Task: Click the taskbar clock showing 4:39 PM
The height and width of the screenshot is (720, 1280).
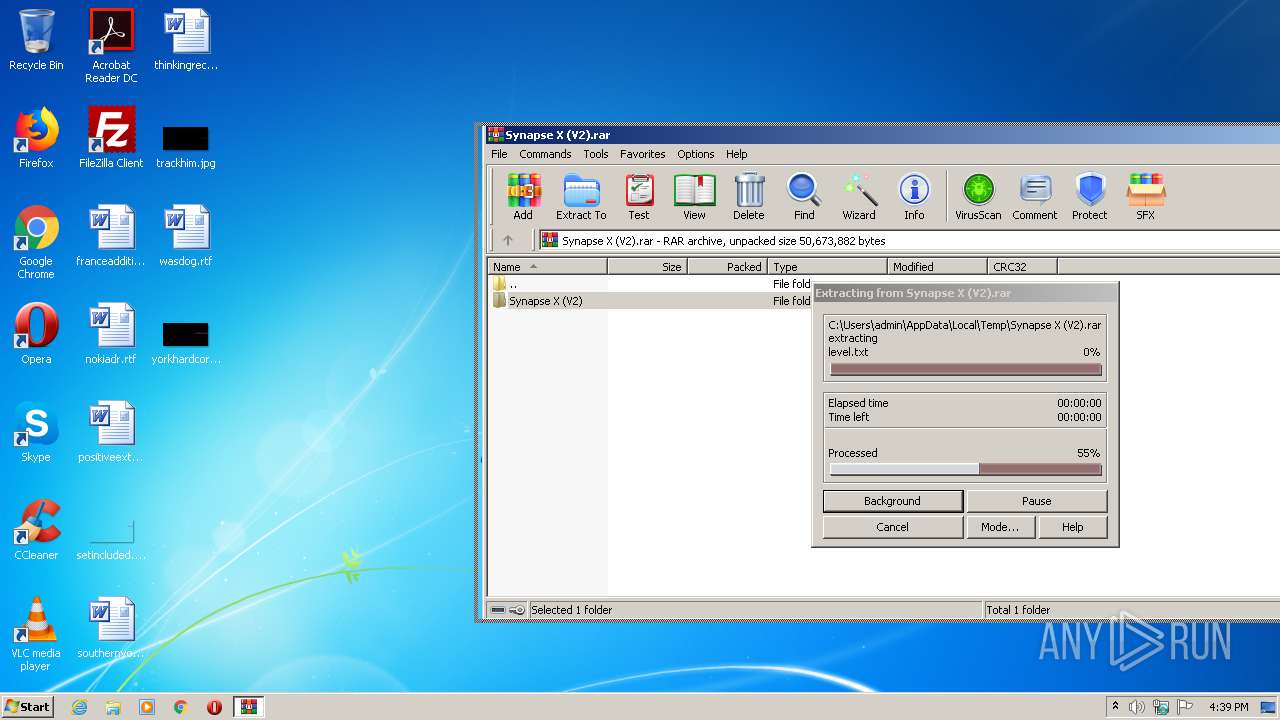Action: pos(1228,707)
